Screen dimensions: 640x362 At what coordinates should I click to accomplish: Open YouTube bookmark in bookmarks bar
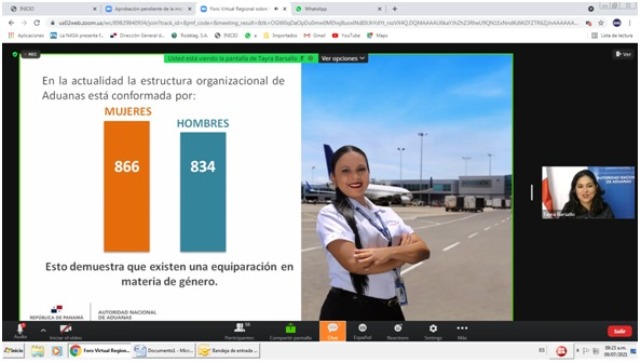click(346, 36)
